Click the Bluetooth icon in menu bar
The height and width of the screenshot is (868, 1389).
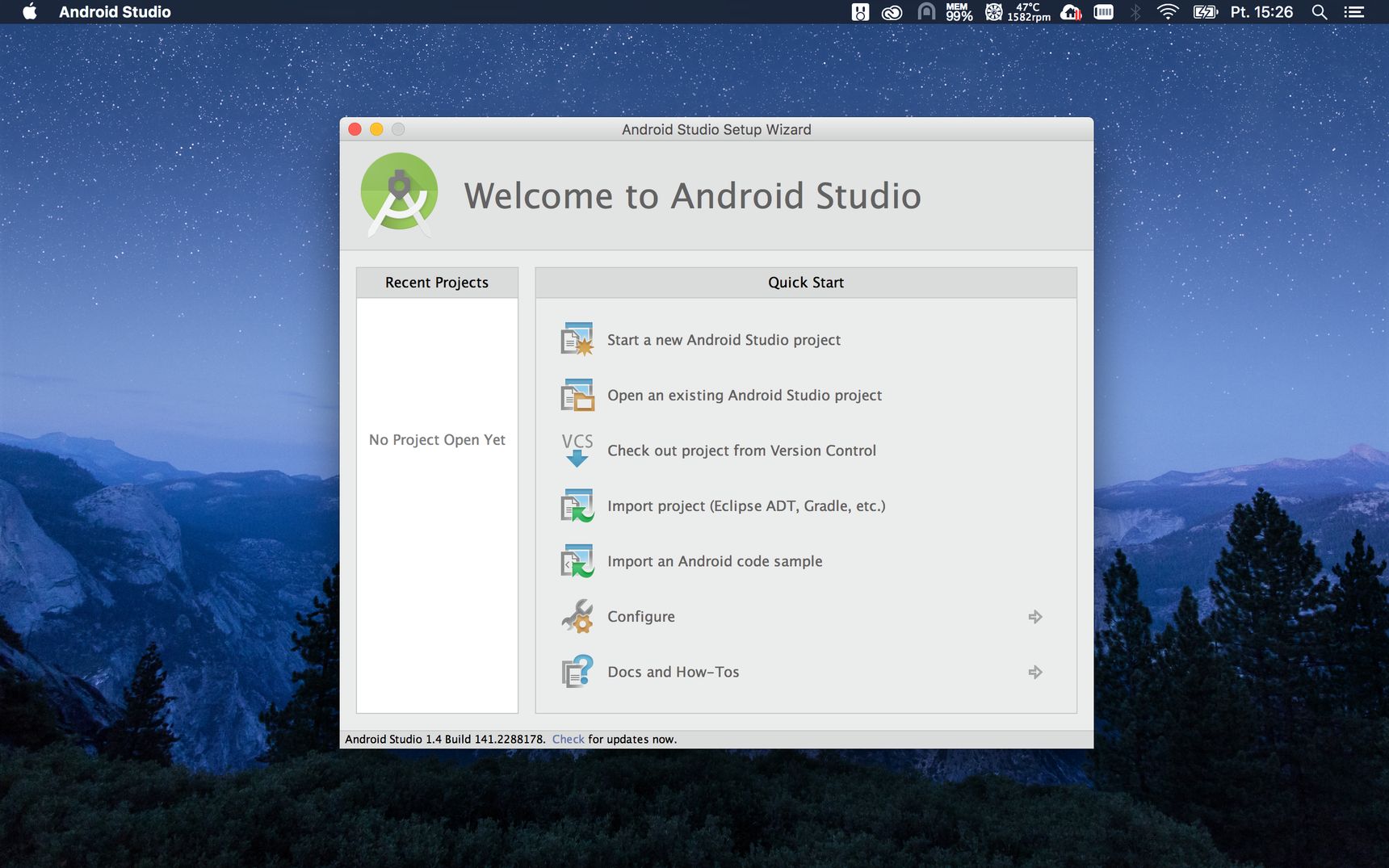pos(1135,11)
